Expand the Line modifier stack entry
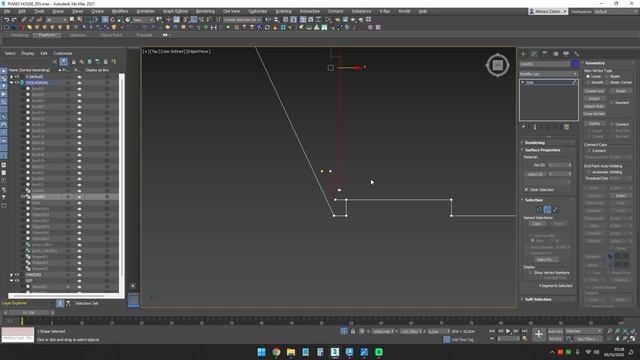This screenshot has height=360, width=640. coord(522,82)
